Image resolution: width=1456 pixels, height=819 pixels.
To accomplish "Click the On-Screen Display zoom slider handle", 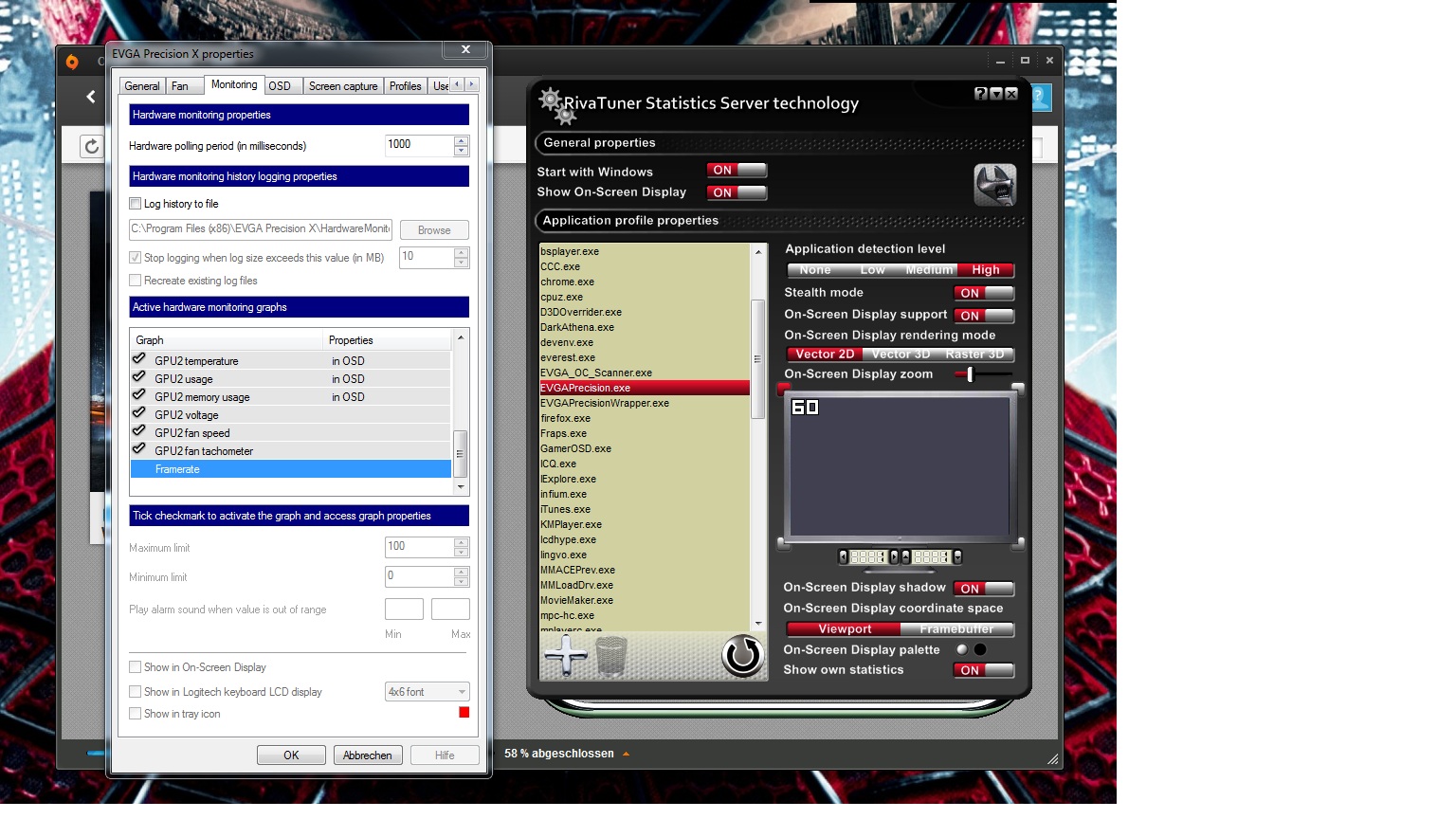I will point(970,374).
